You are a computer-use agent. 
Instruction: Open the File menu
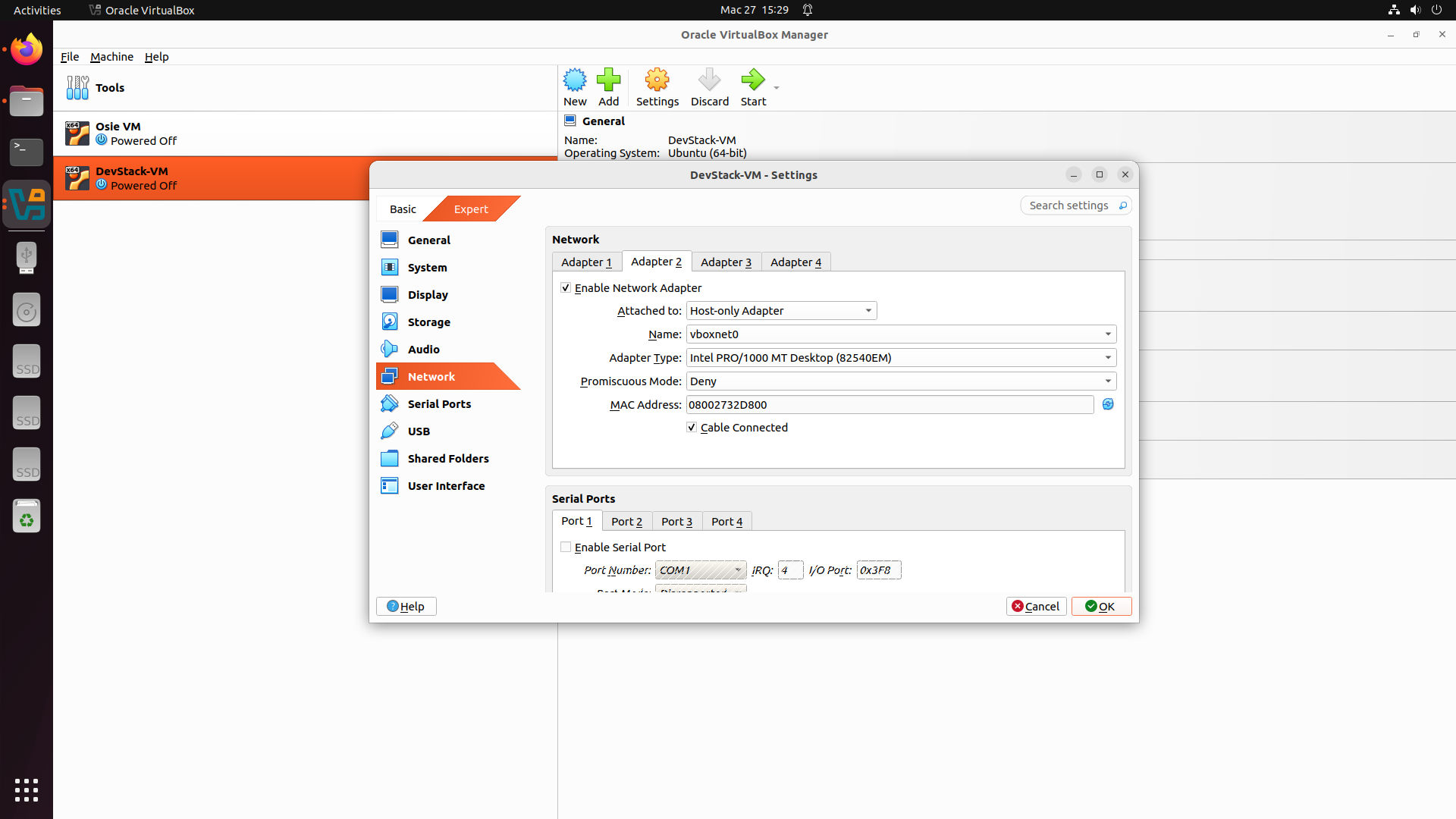pyautogui.click(x=70, y=57)
